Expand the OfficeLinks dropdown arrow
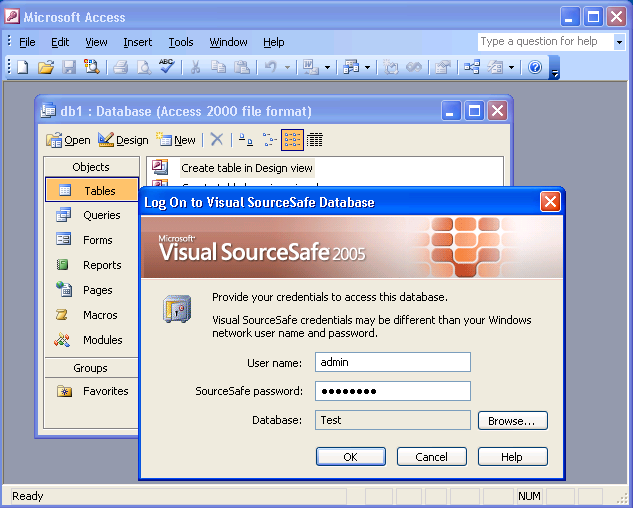 [325, 67]
